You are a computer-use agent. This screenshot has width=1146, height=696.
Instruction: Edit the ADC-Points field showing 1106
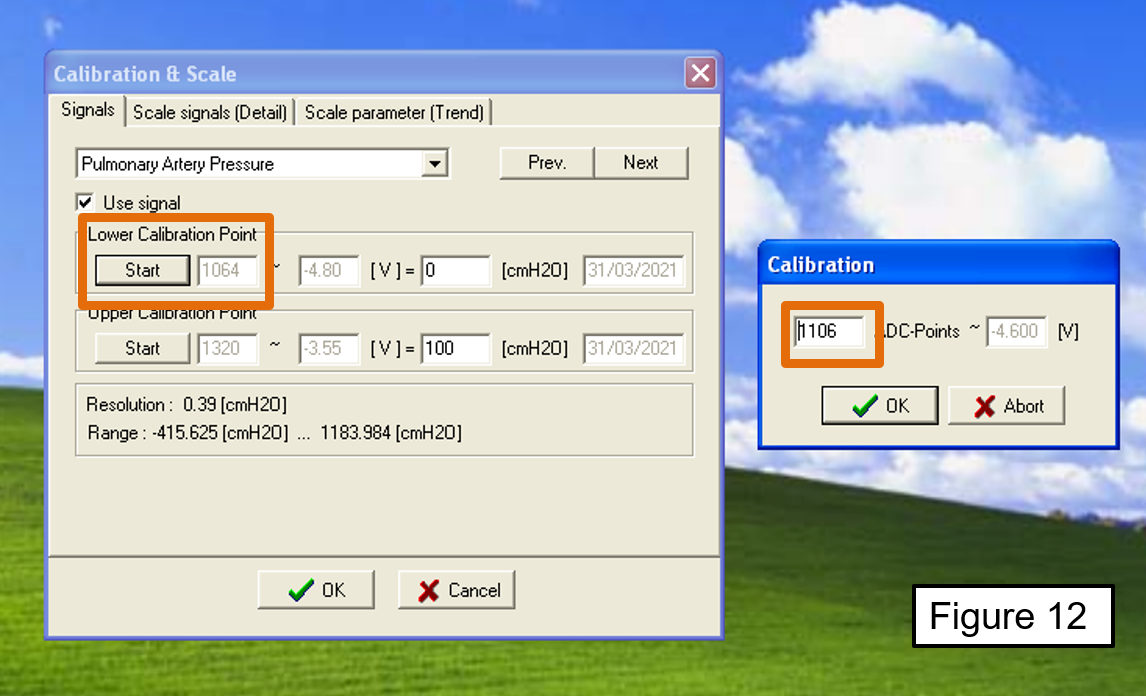tap(830, 332)
